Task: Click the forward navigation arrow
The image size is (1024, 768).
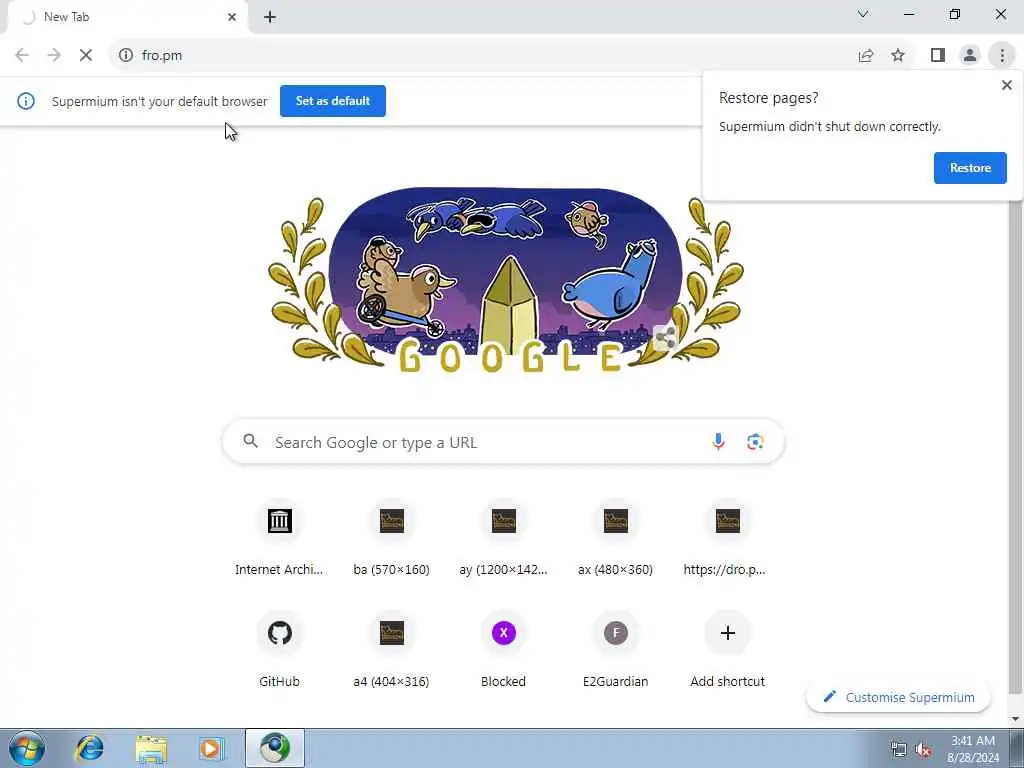Action: point(54,56)
